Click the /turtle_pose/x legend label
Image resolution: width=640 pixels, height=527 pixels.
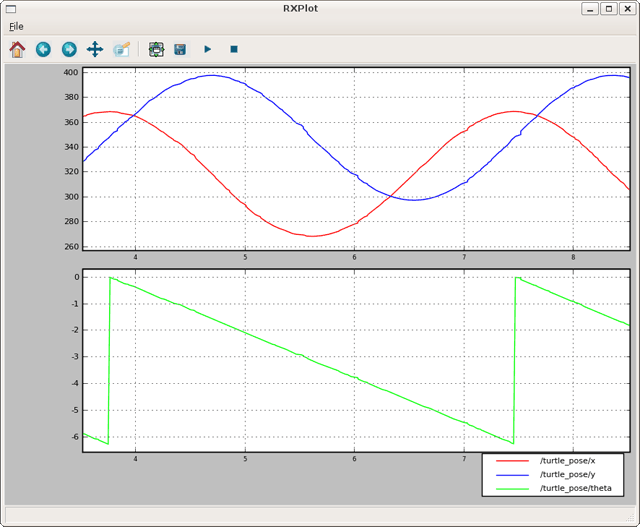566,460
